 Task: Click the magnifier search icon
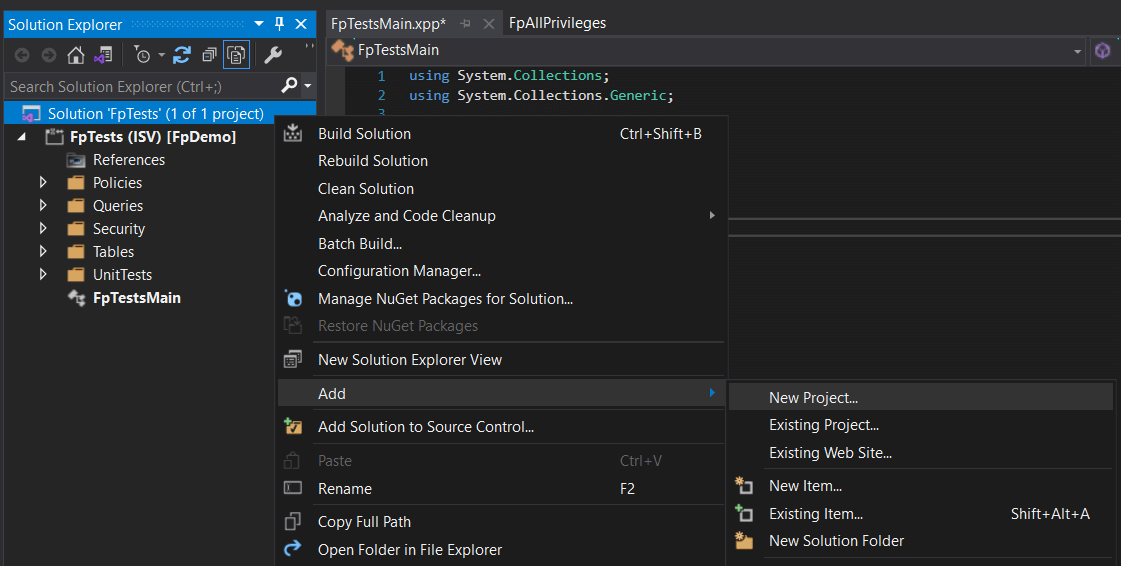289,86
